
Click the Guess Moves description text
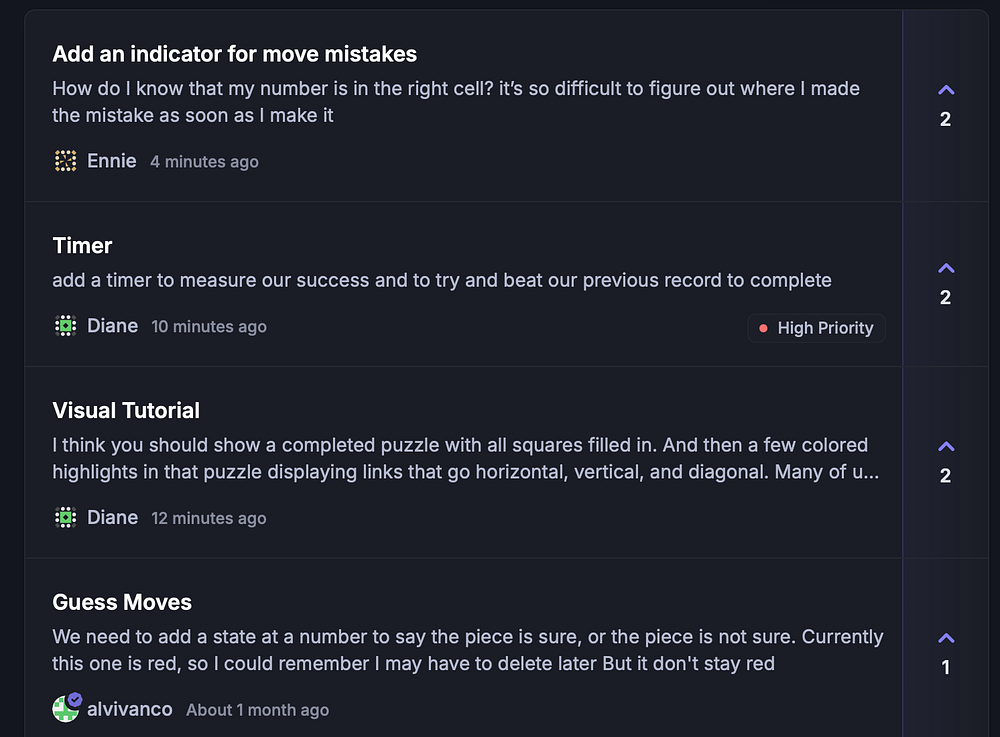466,650
